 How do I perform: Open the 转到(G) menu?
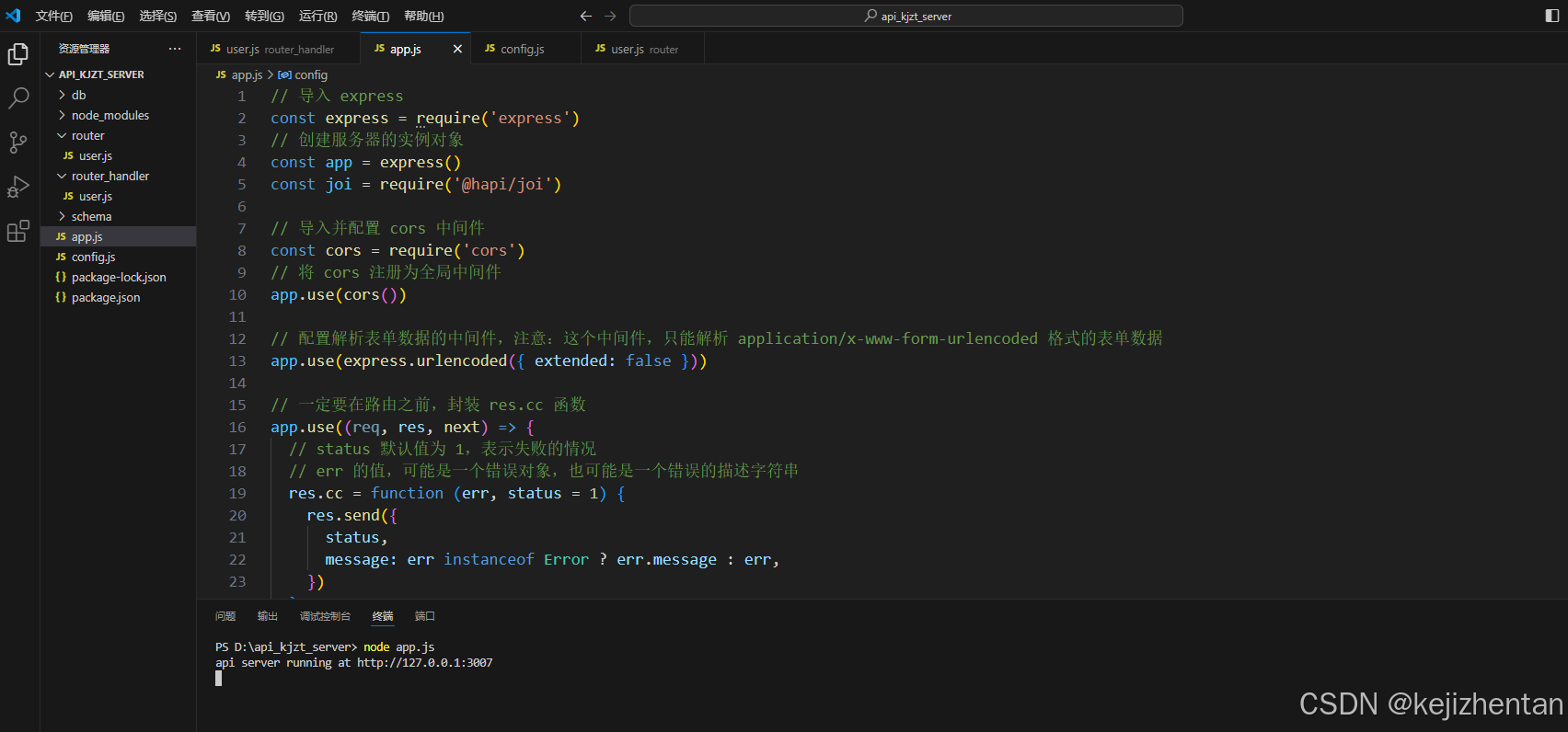pyautogui.click(x=264, y=16)
